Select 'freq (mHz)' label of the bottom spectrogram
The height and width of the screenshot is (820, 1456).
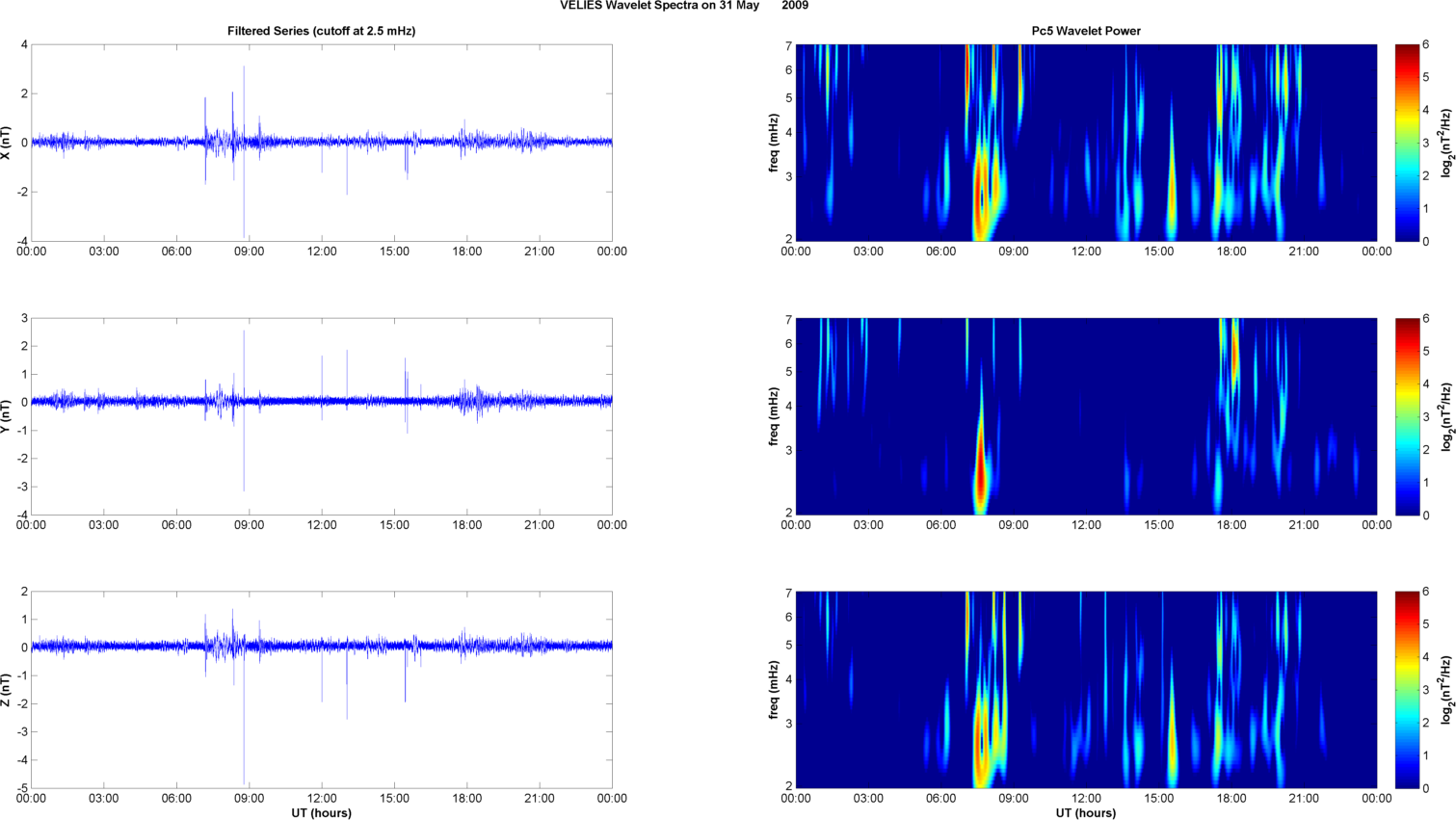pos(774,690)
